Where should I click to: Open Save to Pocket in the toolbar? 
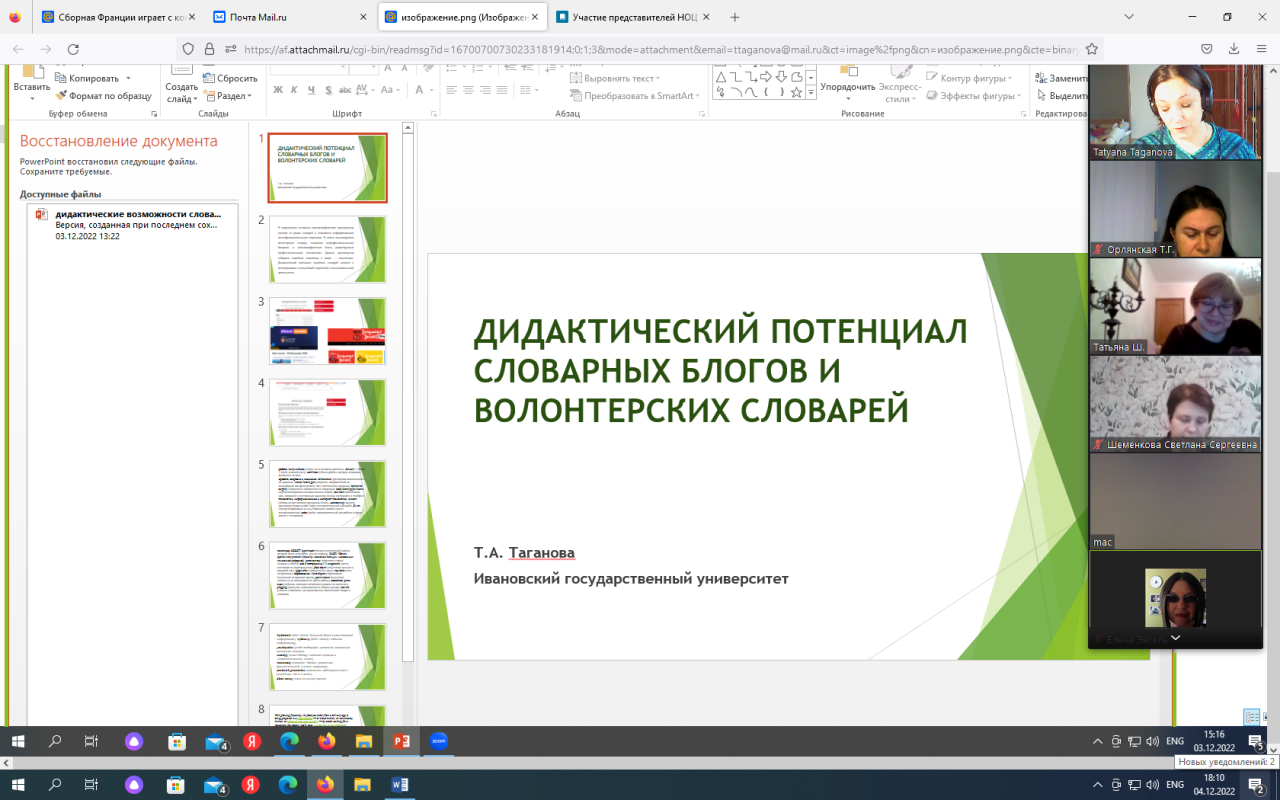(x=1207, y=49)
